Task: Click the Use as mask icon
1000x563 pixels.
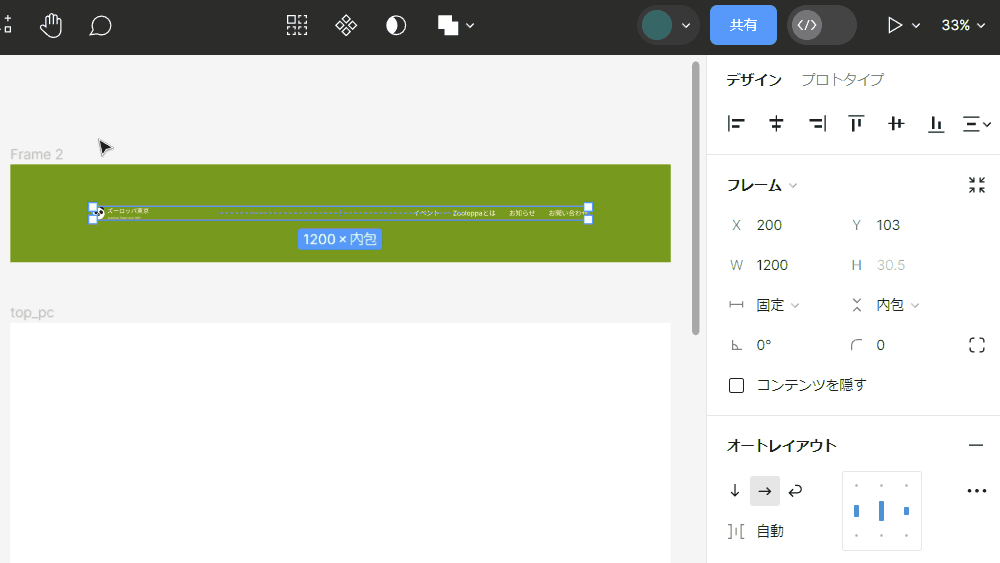Action: pos(396,26)
